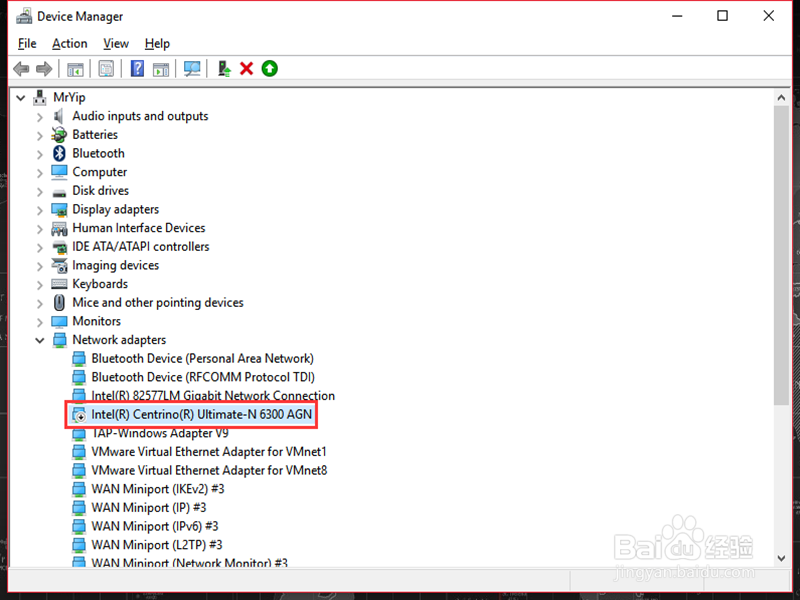This screenshot has height=600, width=800.
Task: Click the Imaging devices label
Action: (115, 265)
